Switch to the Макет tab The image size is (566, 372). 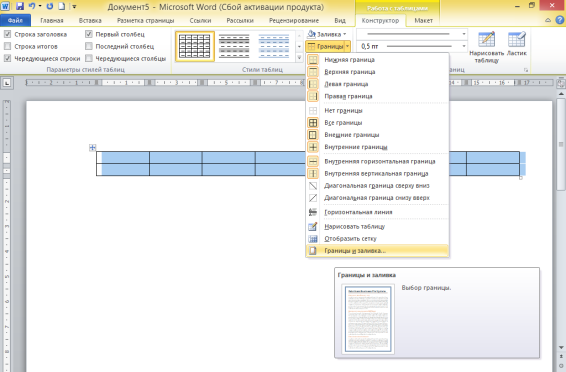tap(423, 21)
